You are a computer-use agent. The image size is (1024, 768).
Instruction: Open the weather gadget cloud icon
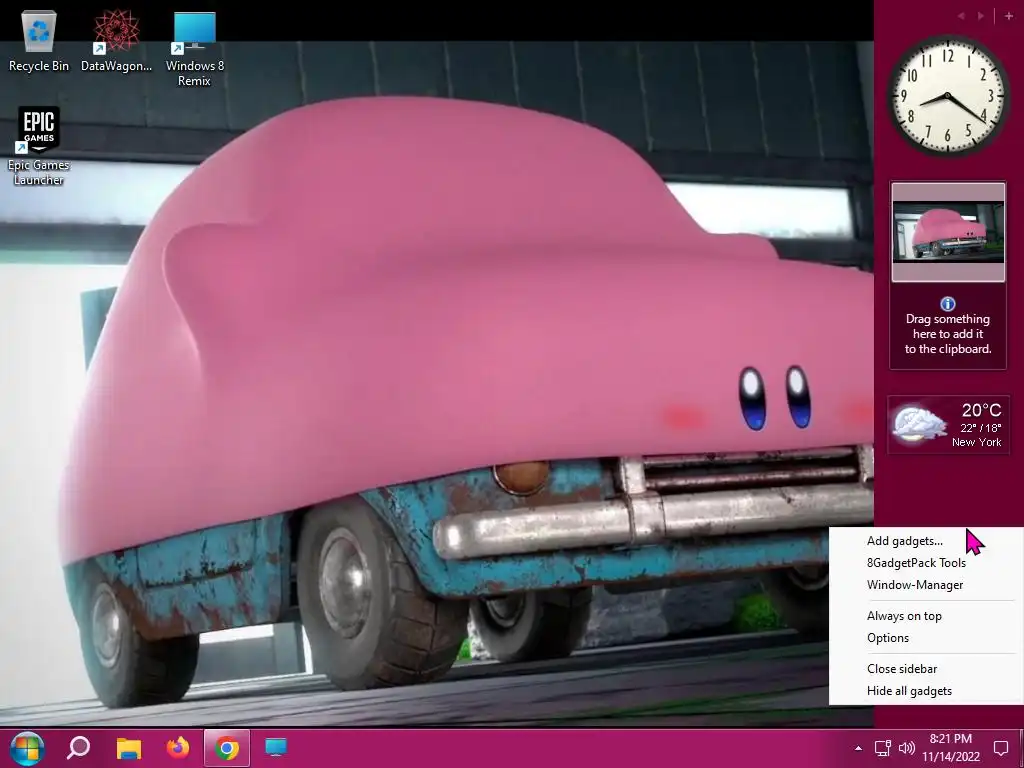[x=919, y=424]
